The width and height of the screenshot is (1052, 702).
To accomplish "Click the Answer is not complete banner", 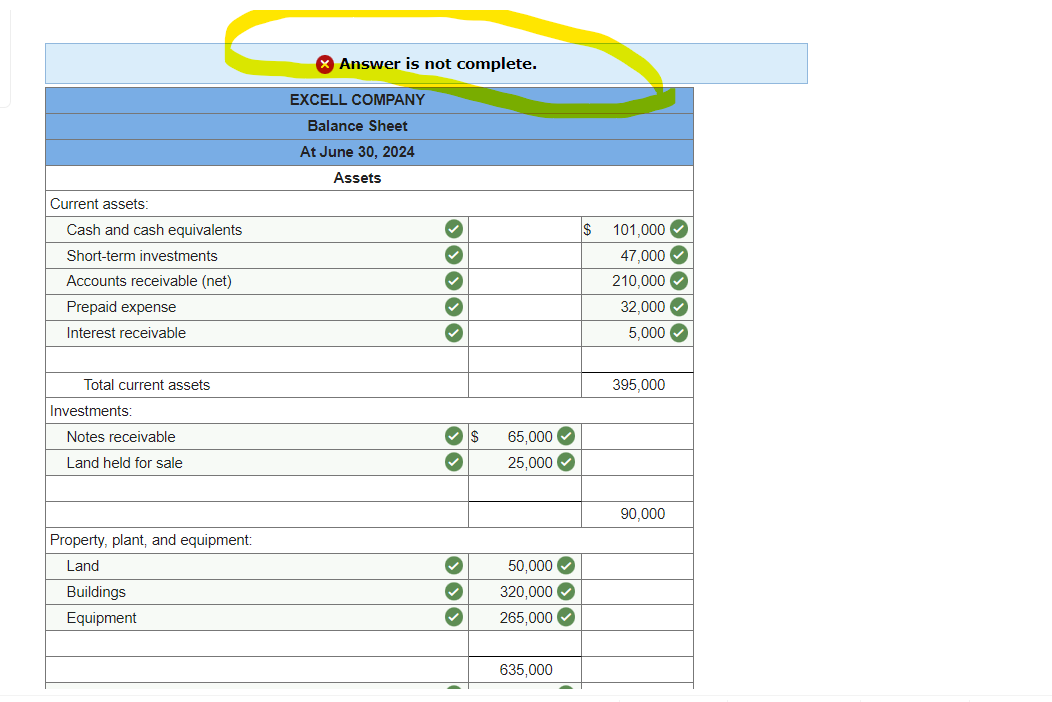I will [x=426, y=63].
